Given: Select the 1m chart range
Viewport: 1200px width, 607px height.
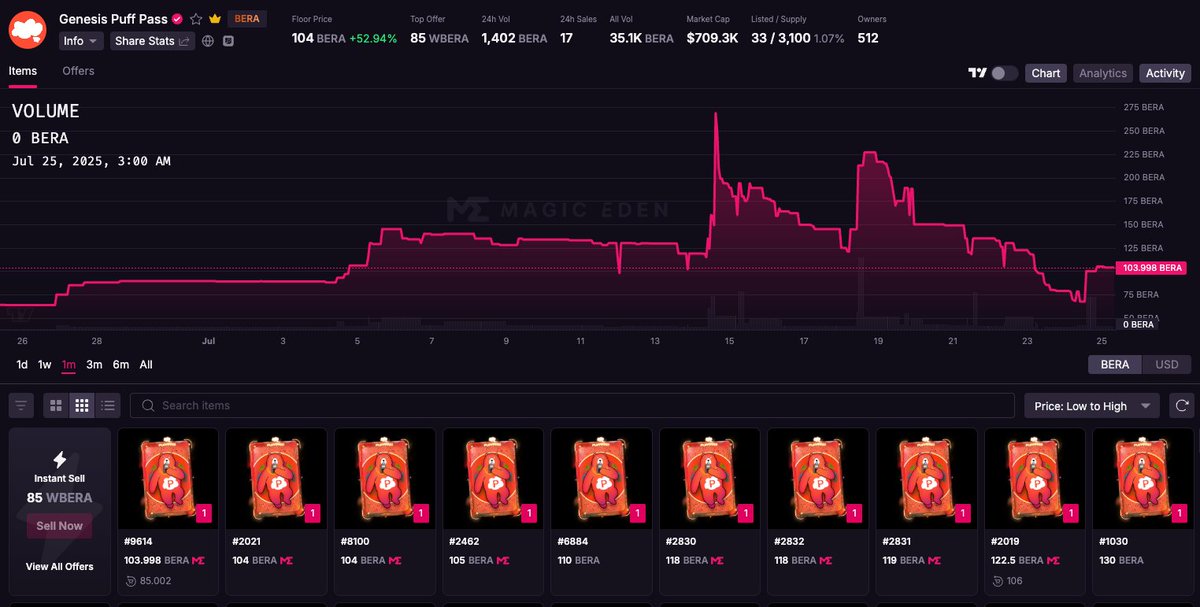Looking at the screenshot, I should (69, 365).
